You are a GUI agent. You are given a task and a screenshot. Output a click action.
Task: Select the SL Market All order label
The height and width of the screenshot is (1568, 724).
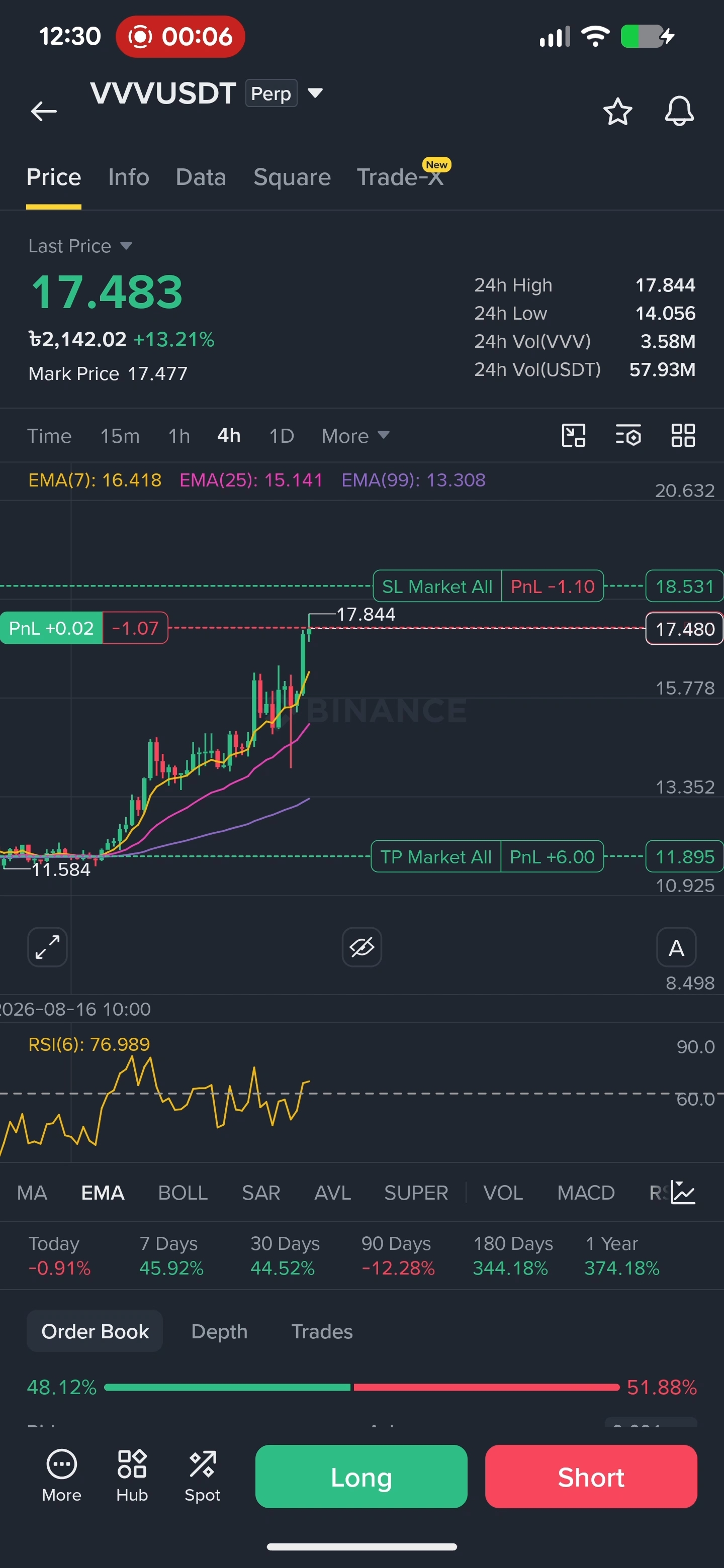point(437,586)
